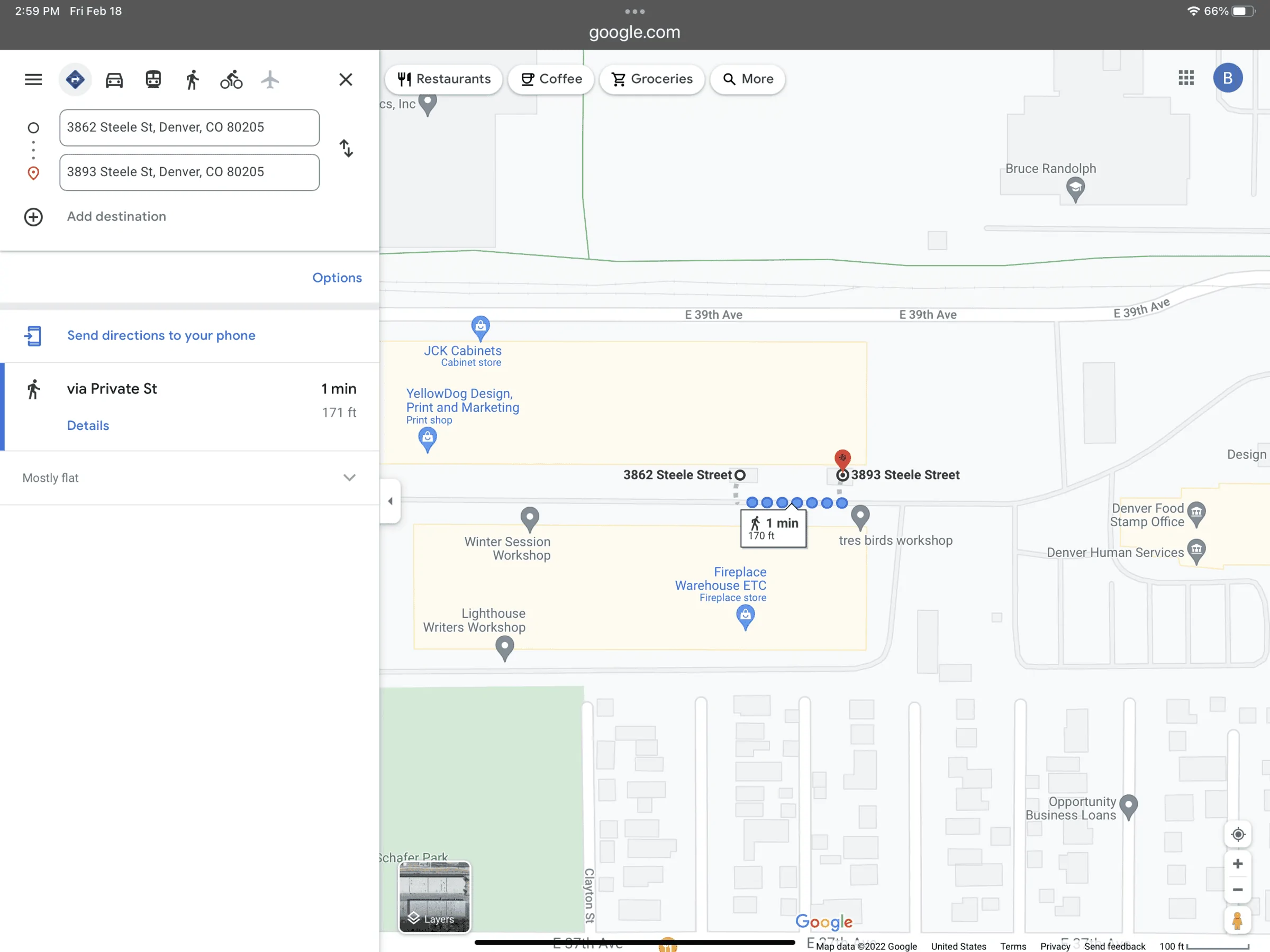The width and height of the screenshot is (1270, 952).
Task: Choose walking mode icon in toolbar
Action: pos(192,79)
